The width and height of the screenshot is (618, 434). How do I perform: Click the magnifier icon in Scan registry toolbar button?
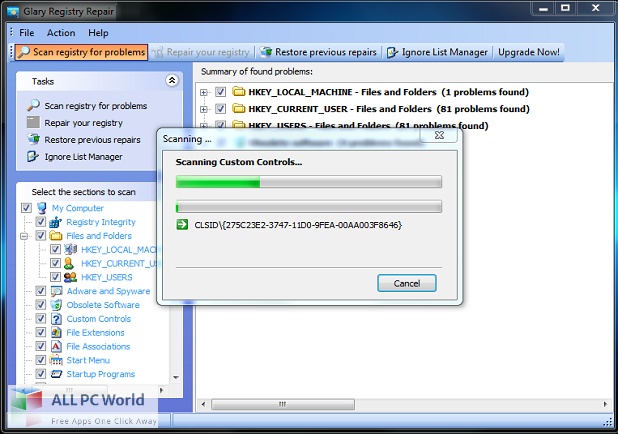pos(24,52)
